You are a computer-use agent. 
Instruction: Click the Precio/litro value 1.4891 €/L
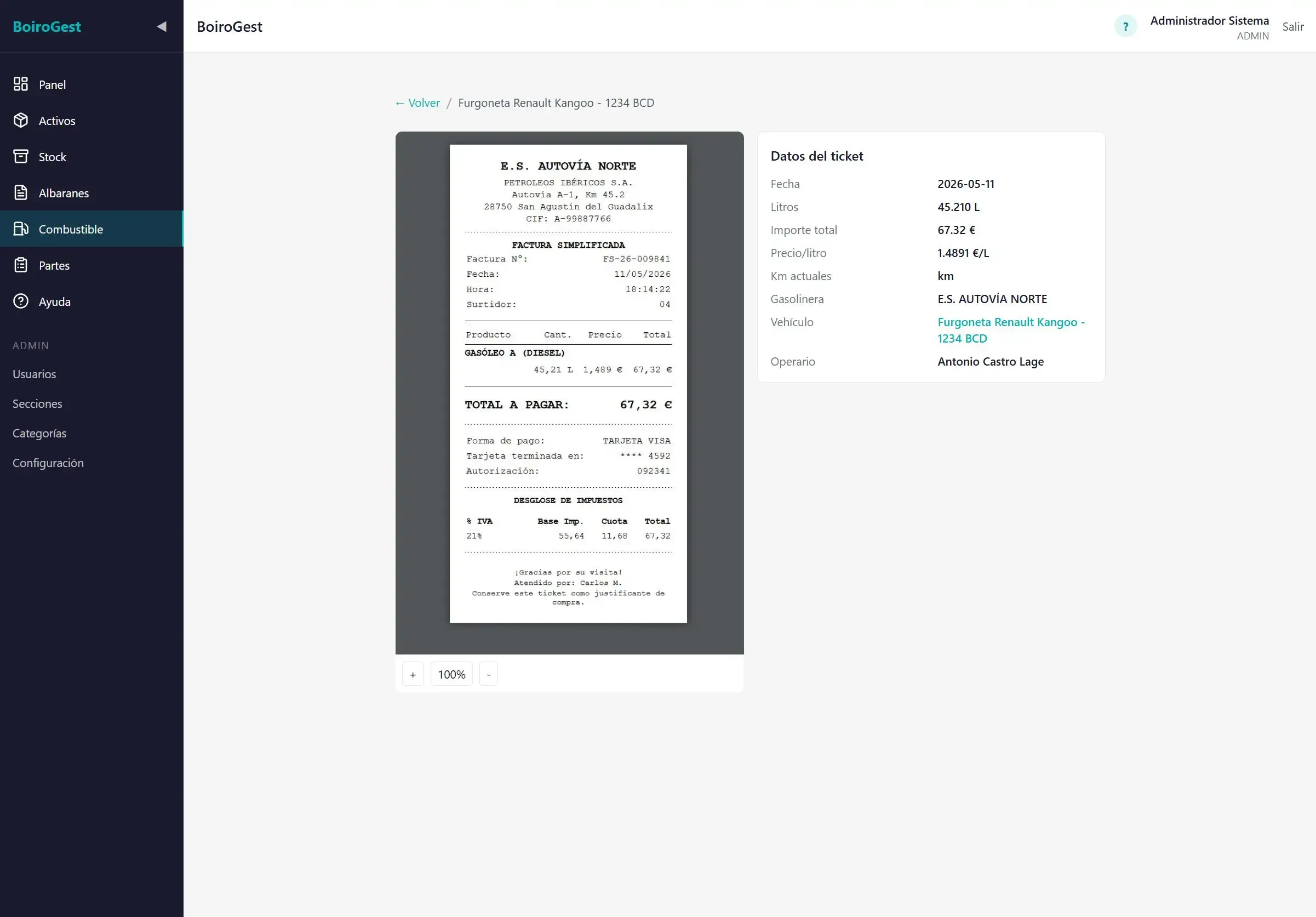(963, 253)
